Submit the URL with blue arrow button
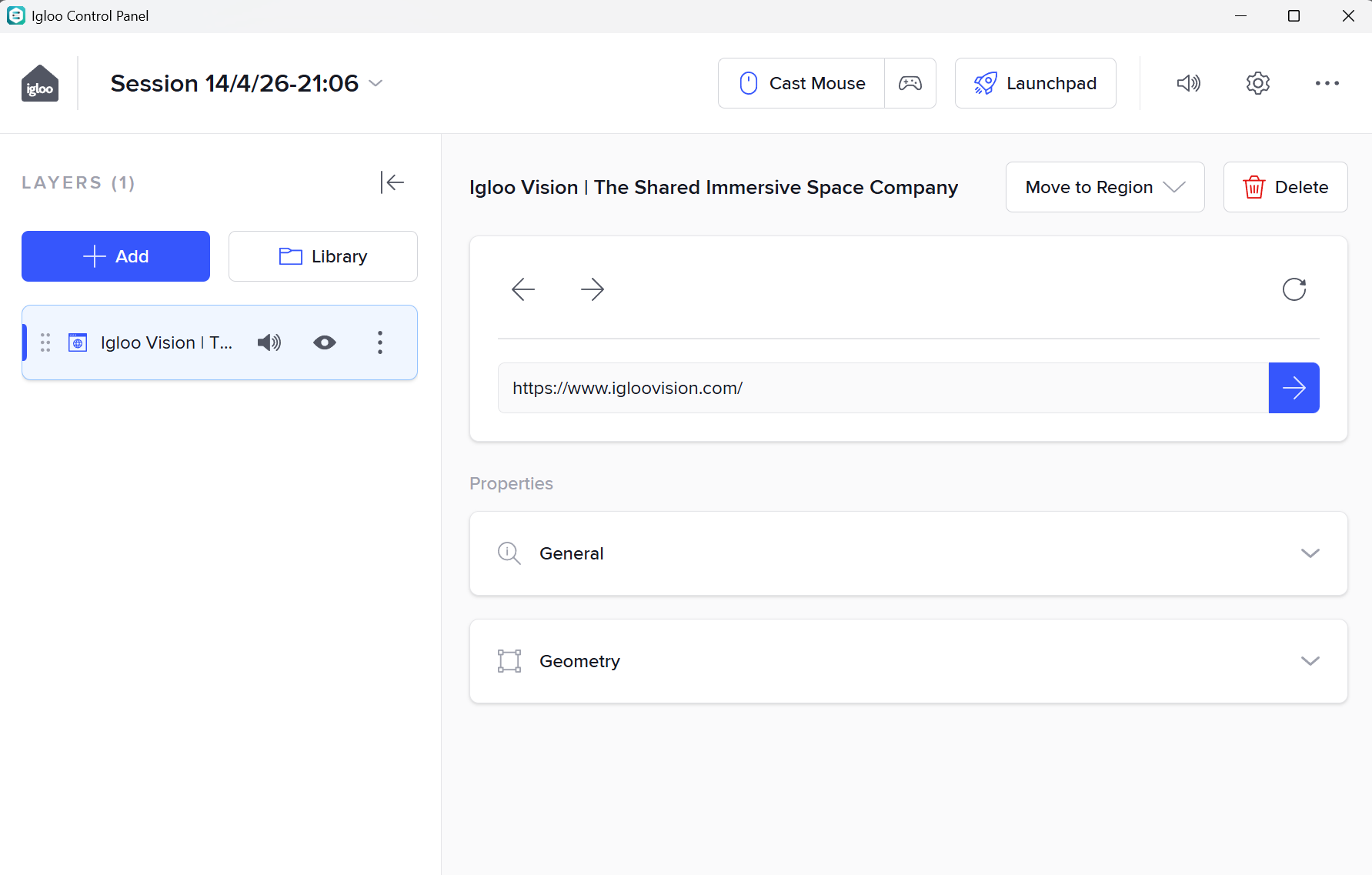Image resolution: width=1372 pixels, height=875 pixels. pos(1294,388)
